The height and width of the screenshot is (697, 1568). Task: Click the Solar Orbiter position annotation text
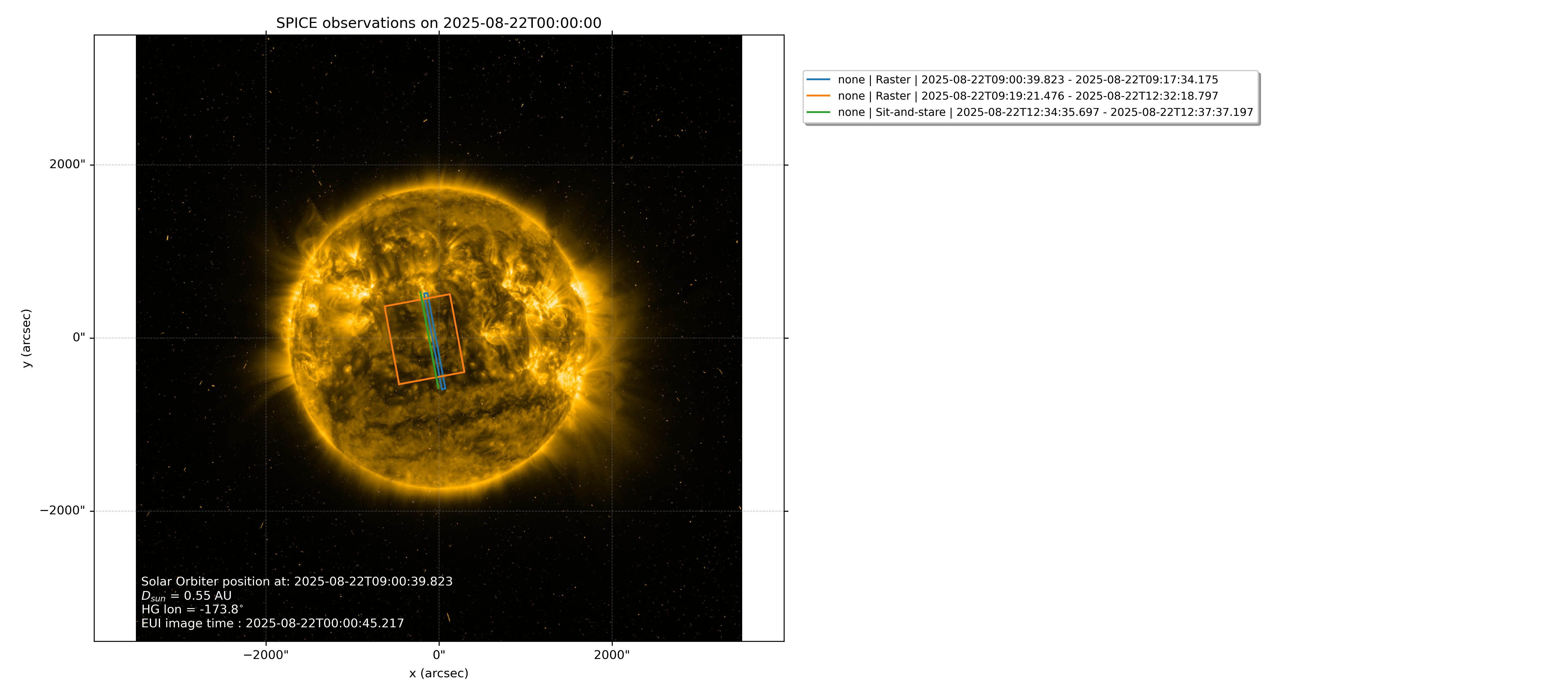point(297,581)
